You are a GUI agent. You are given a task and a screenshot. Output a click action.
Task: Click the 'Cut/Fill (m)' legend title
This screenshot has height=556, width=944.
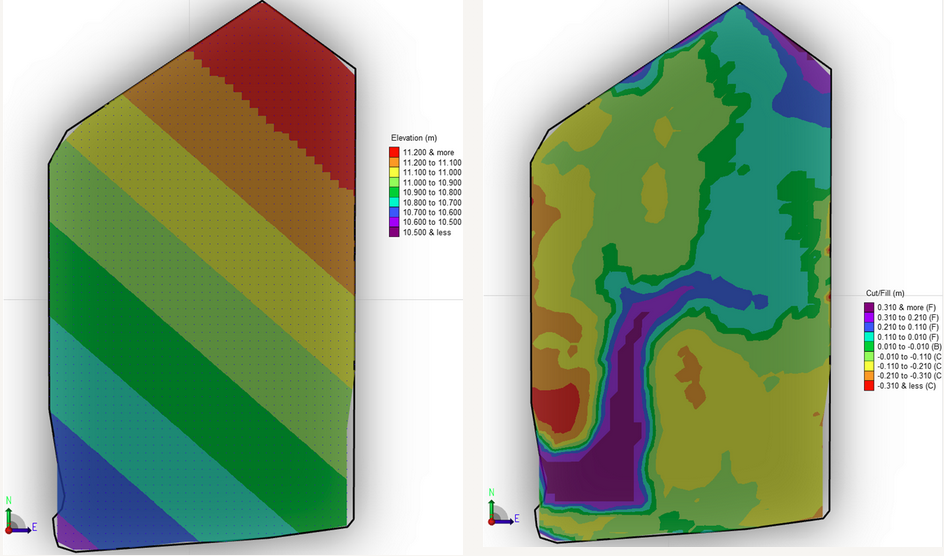point(885,293)
